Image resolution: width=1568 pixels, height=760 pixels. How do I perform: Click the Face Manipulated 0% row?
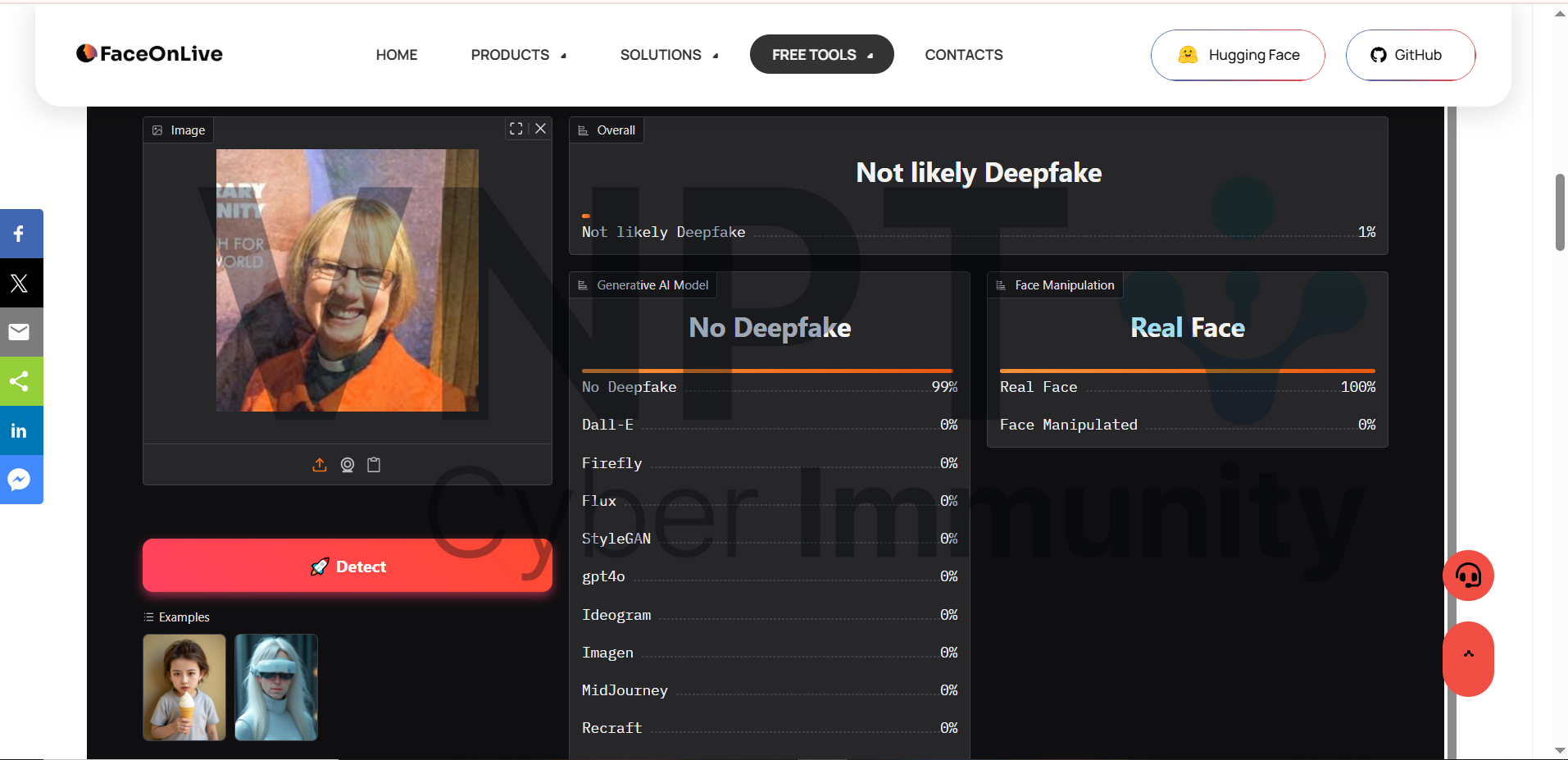(1188, 425)
